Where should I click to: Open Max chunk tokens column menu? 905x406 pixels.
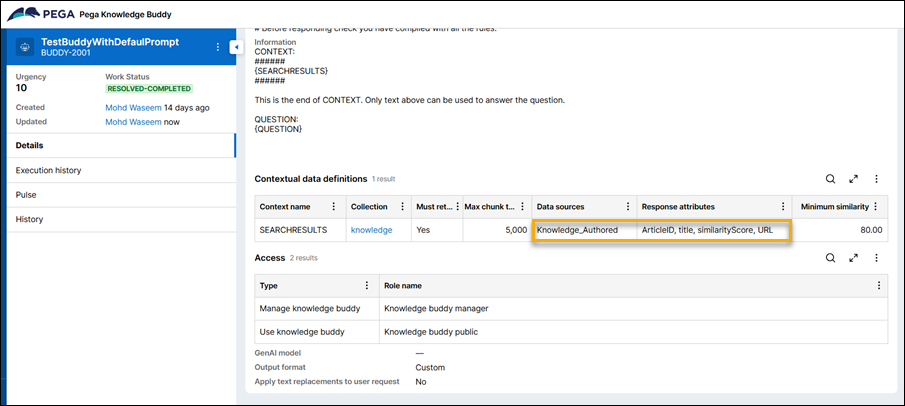(522, 207)
